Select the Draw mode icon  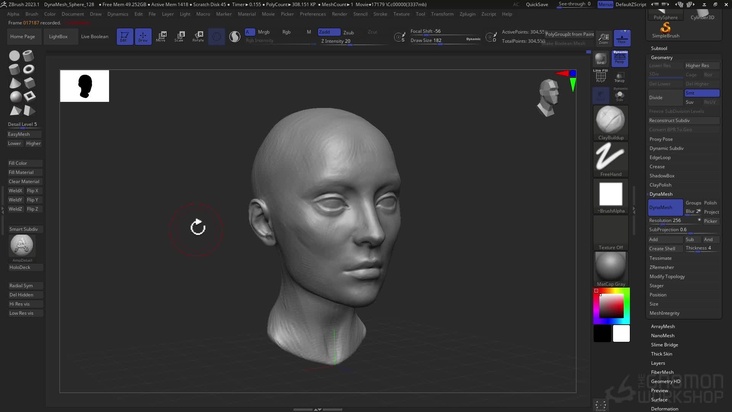pyautogui.click(x=143, y=36)
